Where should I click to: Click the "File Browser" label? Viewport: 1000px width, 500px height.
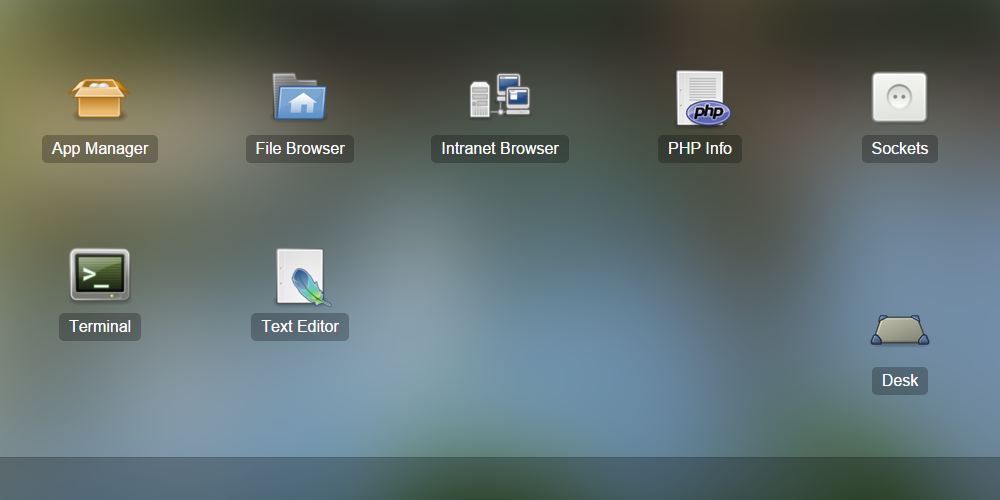click(300, 149)
